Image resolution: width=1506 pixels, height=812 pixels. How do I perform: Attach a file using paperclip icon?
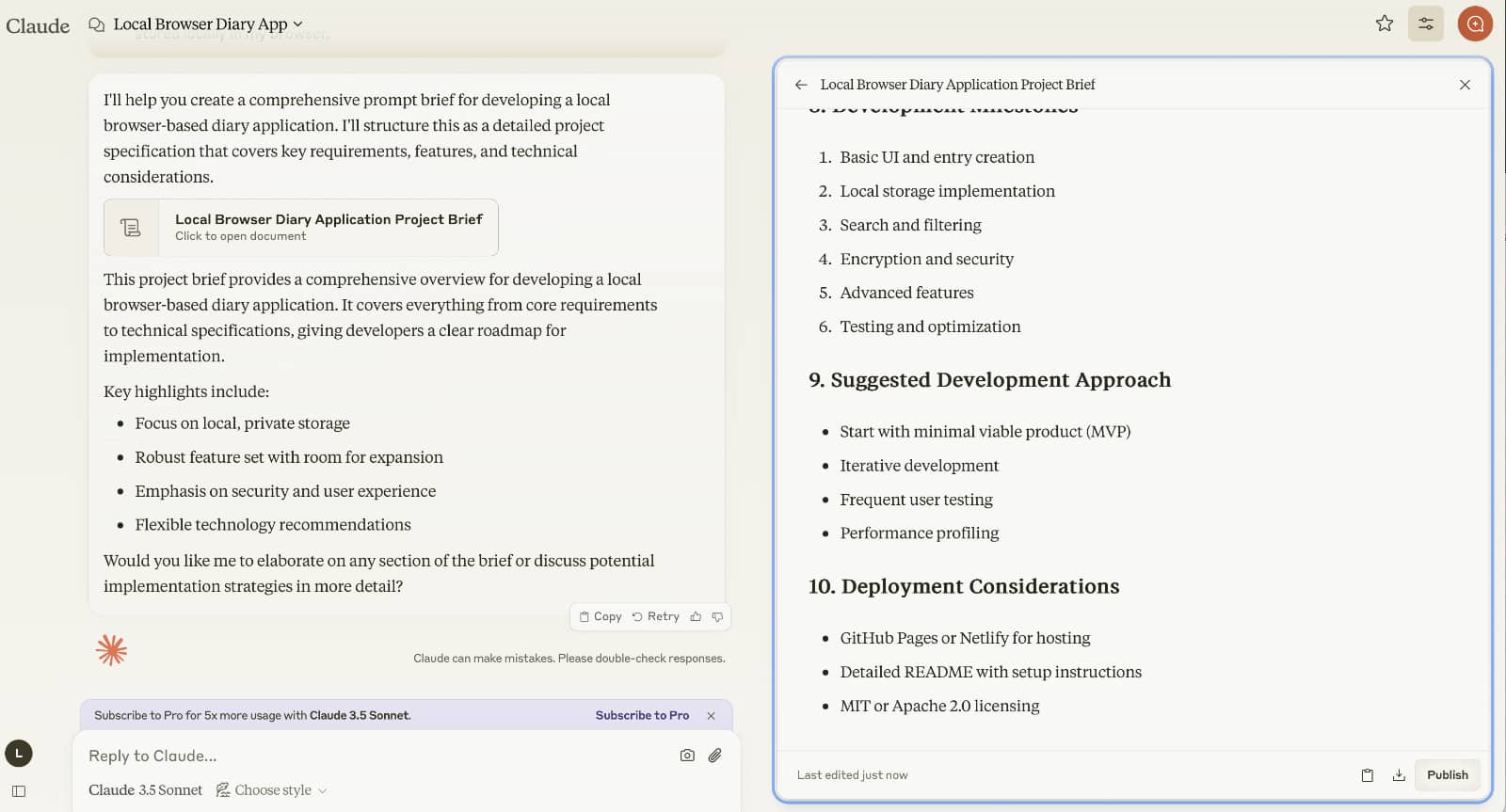(715, 756)
